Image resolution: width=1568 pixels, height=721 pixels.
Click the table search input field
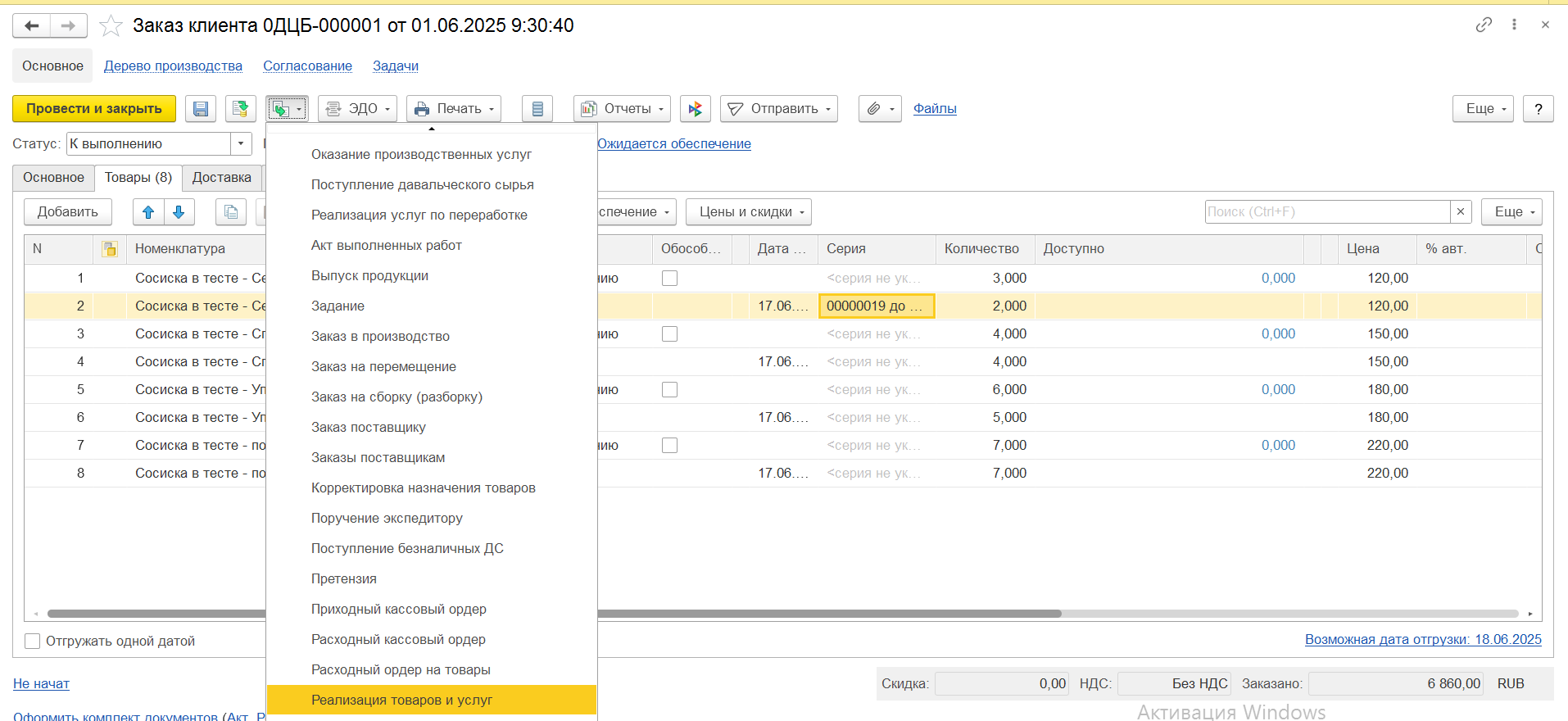(1327, 212)
